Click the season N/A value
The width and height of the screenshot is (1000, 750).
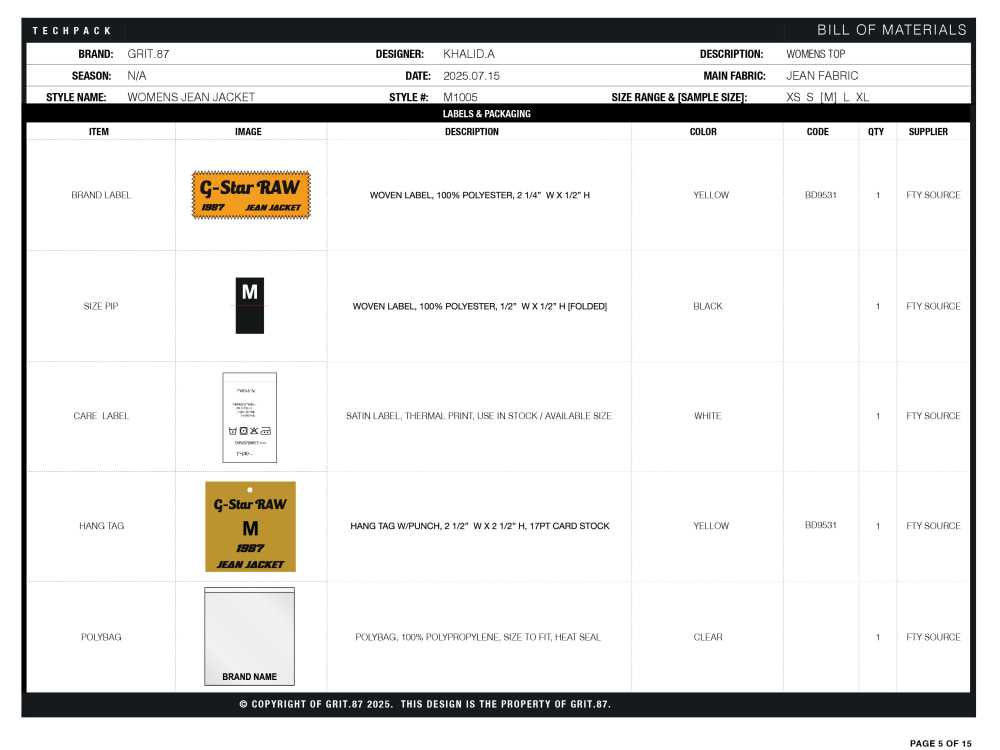click(x=136, y=76)
